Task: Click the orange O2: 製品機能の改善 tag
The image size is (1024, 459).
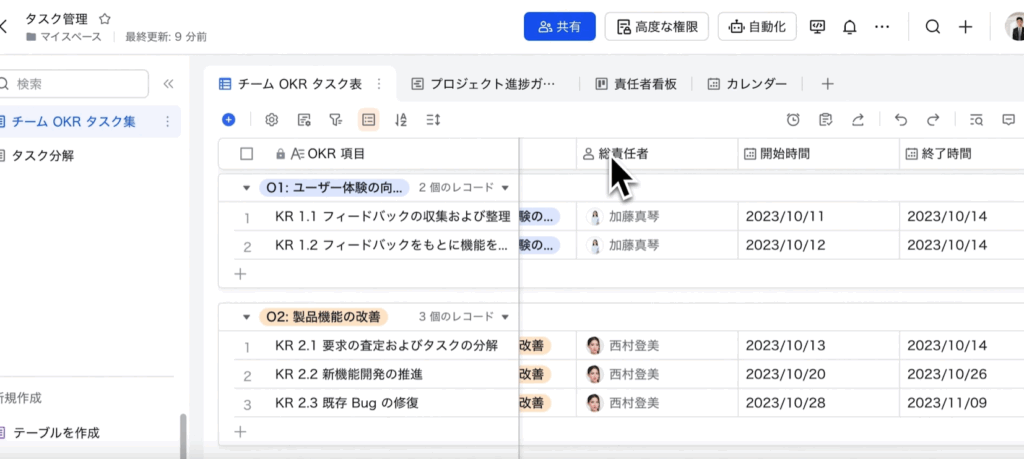Action: (323, 317)
